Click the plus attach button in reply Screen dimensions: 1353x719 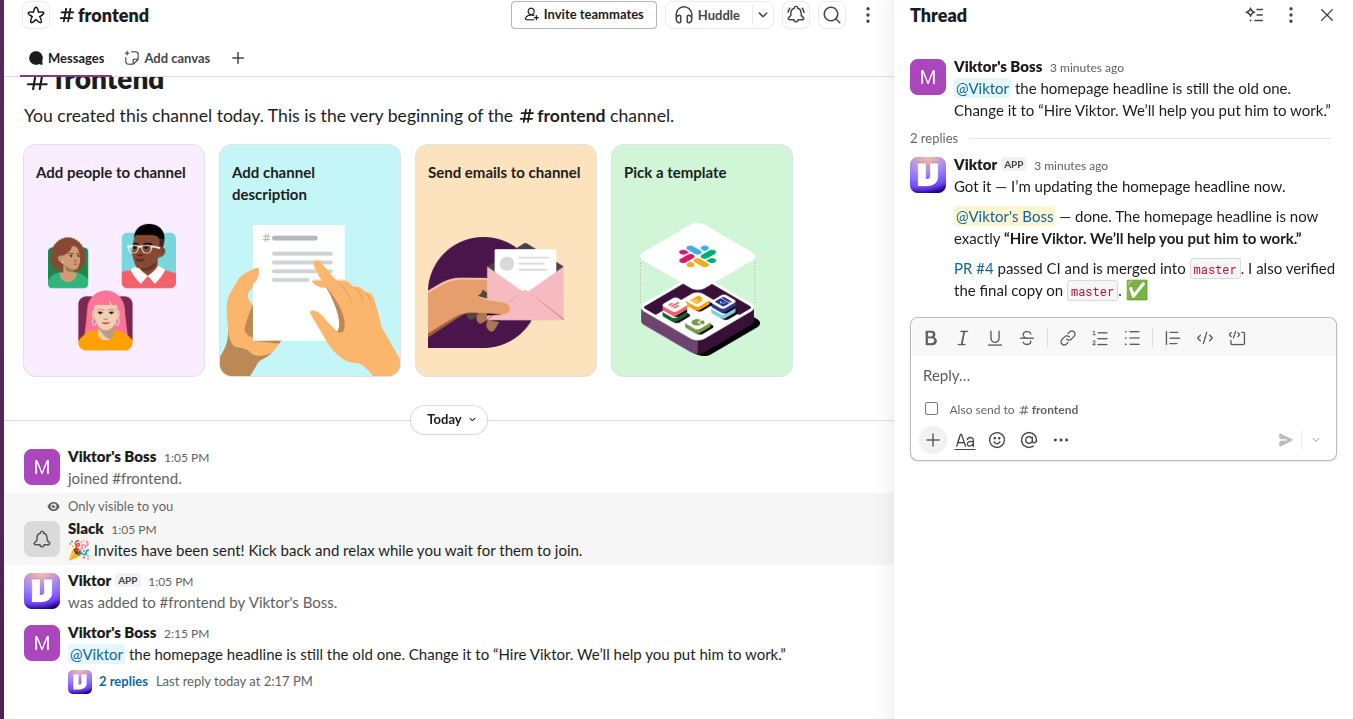tap(933, 440)
